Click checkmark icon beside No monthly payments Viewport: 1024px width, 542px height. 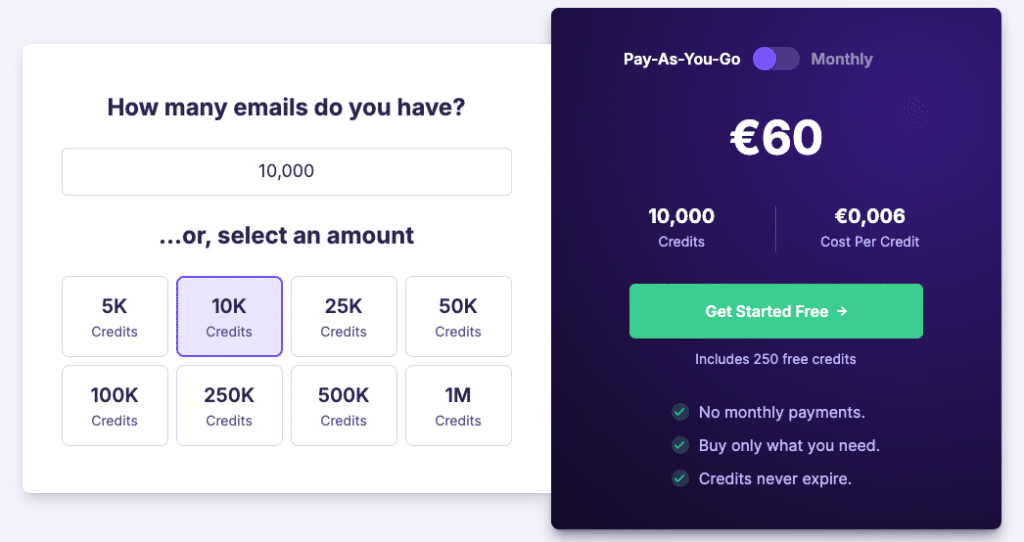(680, 412)
